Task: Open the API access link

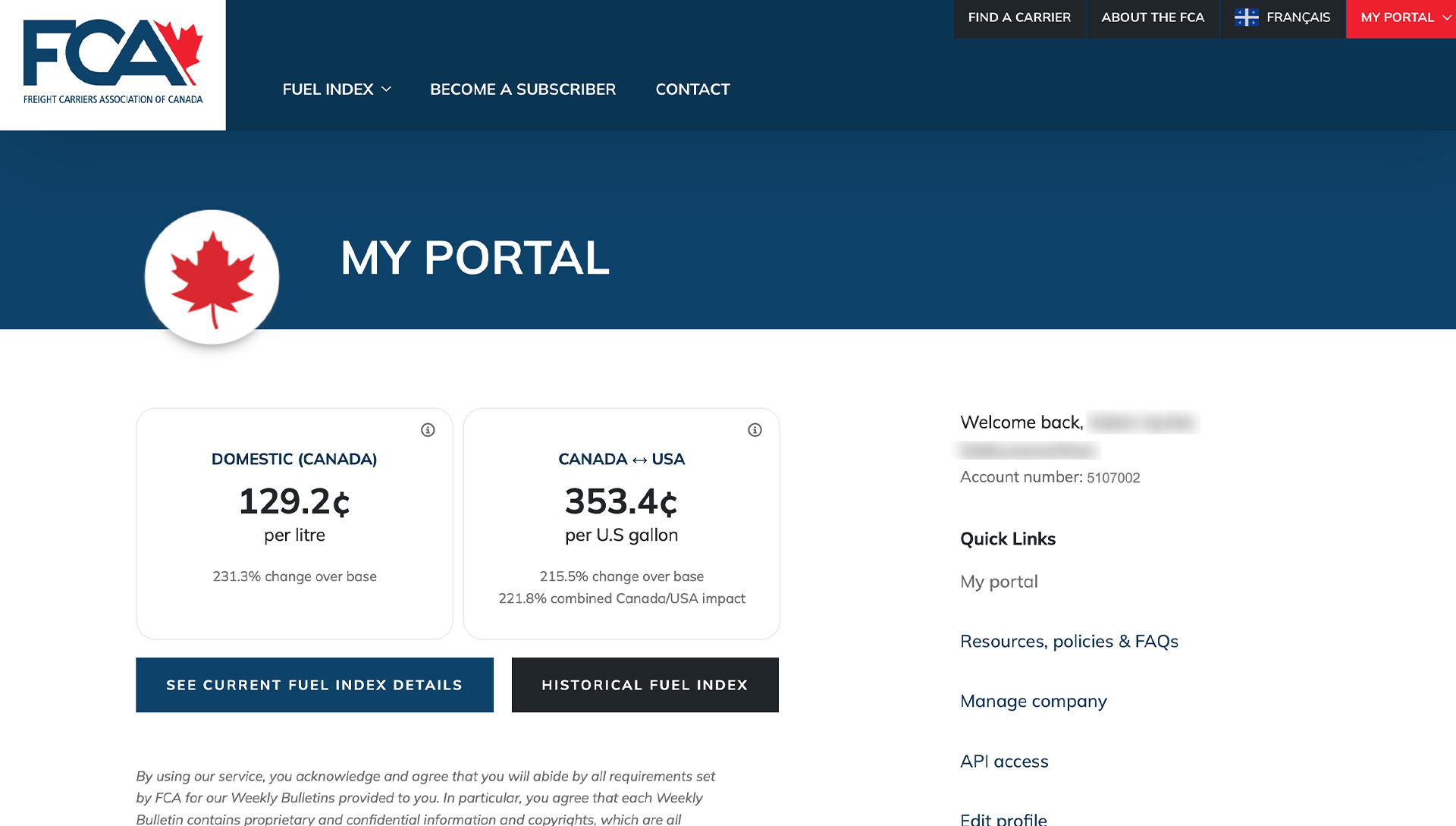Action: (x=1004, y=762)
